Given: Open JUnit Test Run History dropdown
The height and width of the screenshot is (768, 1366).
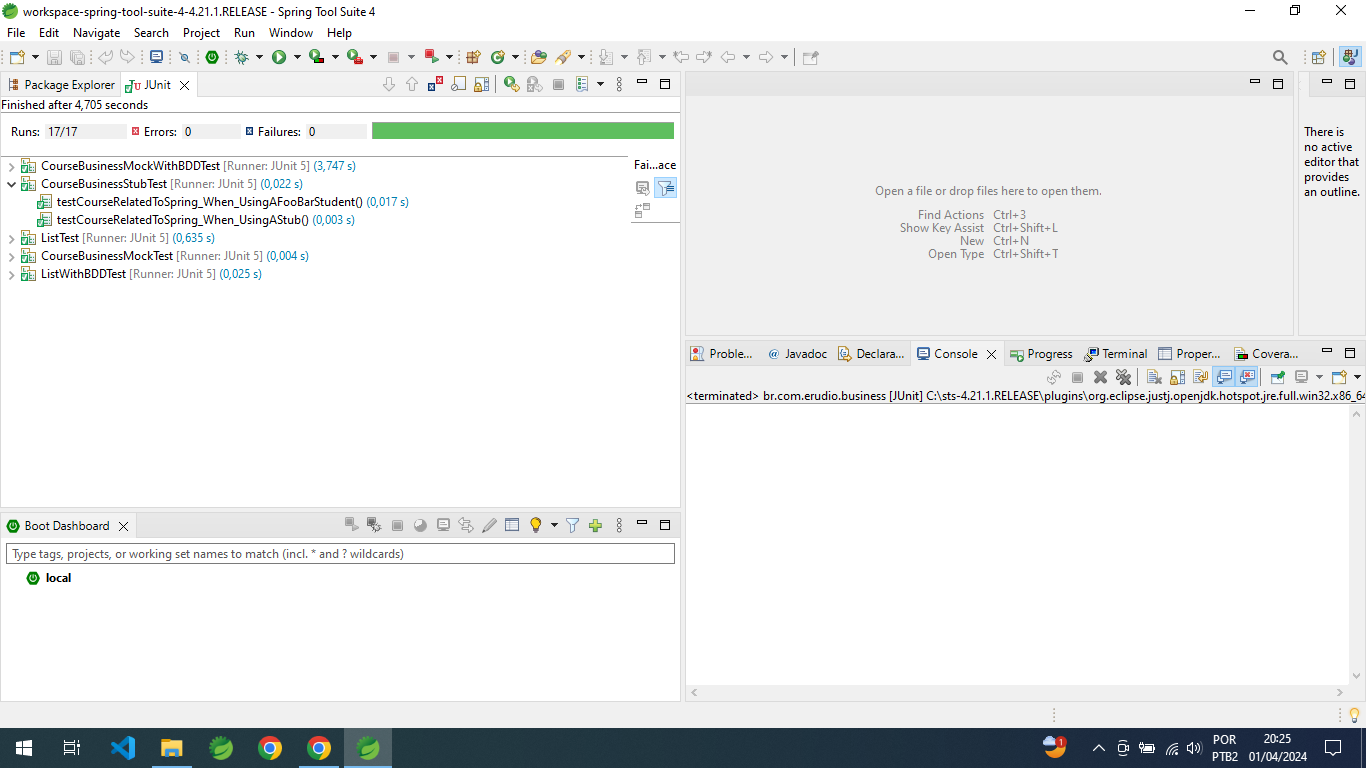Looking at the screenshot, I should tap(600, 85).
